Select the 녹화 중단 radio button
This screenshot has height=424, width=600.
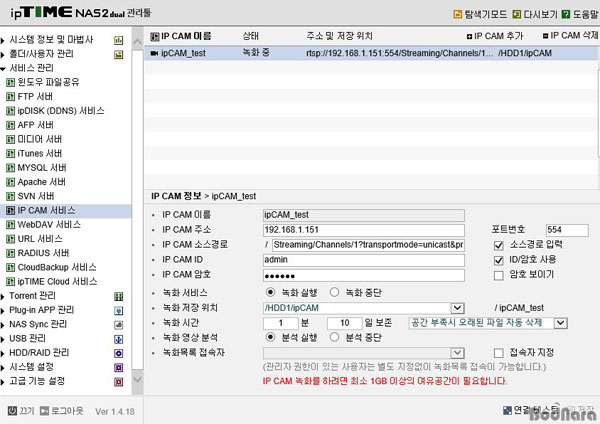point(335,292)
